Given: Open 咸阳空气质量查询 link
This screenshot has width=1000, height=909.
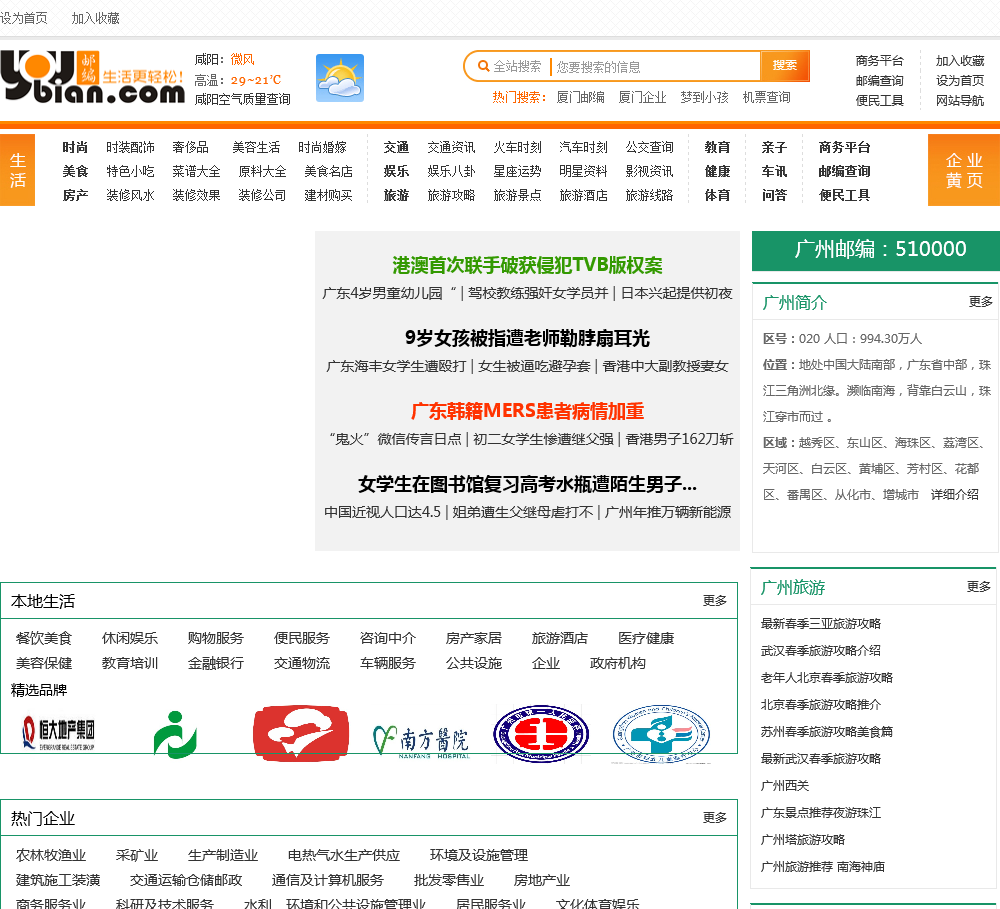Looking at the screenshot, I should tap(242, 99).
